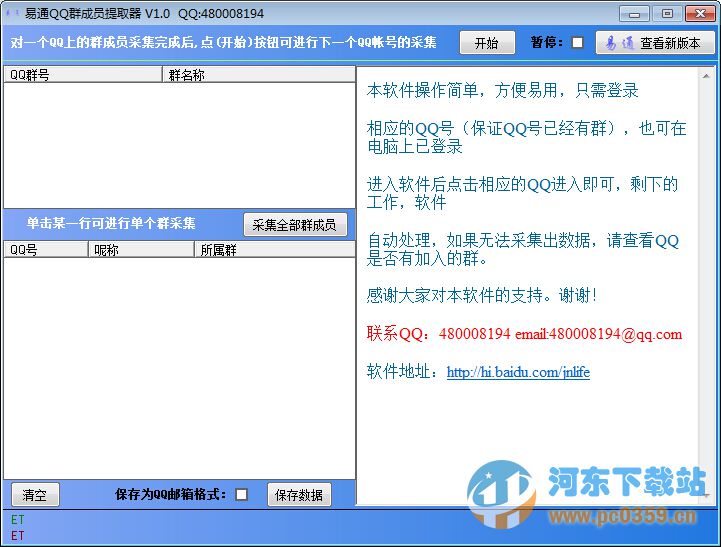Sort by QQ号 column header
This screenshot has width=721, height=547.
pos(46,250)
